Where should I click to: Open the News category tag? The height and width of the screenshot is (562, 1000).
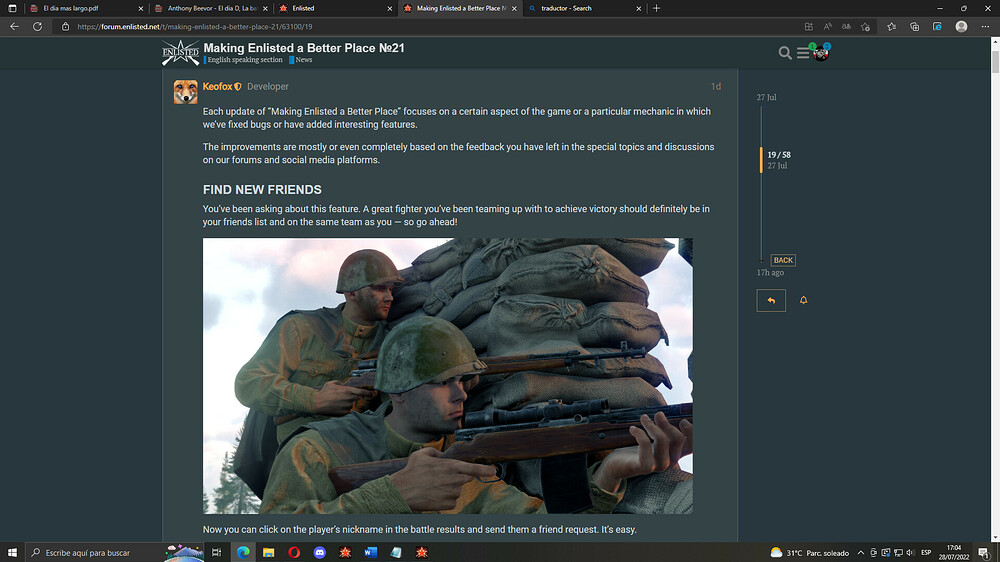click(x=304, y=60)
